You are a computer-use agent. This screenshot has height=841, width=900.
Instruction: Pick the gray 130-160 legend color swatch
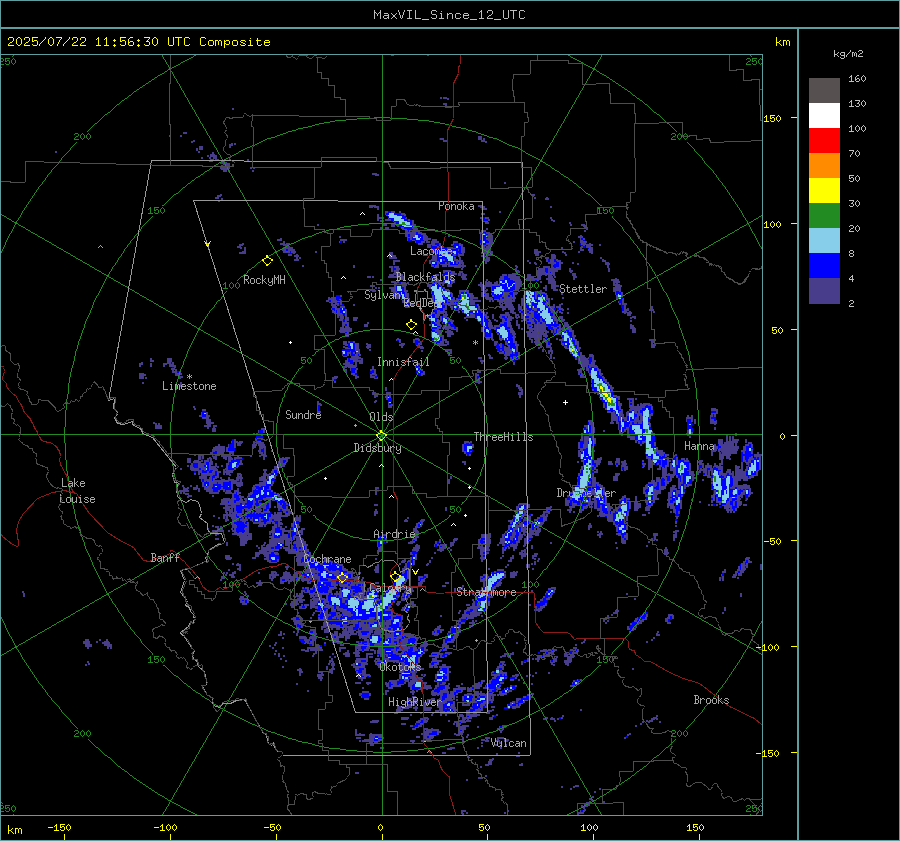824,91
